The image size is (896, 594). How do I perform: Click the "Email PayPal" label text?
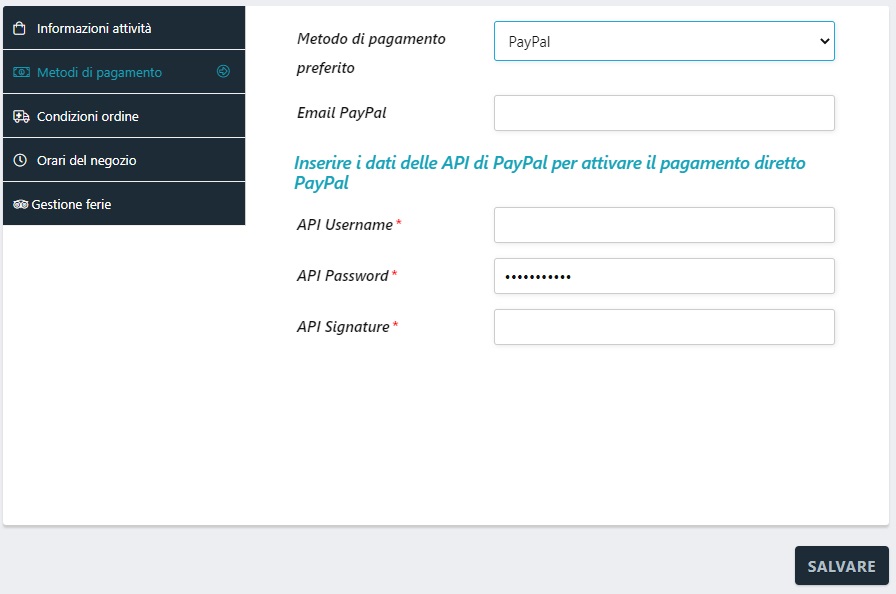click(342, 113)
